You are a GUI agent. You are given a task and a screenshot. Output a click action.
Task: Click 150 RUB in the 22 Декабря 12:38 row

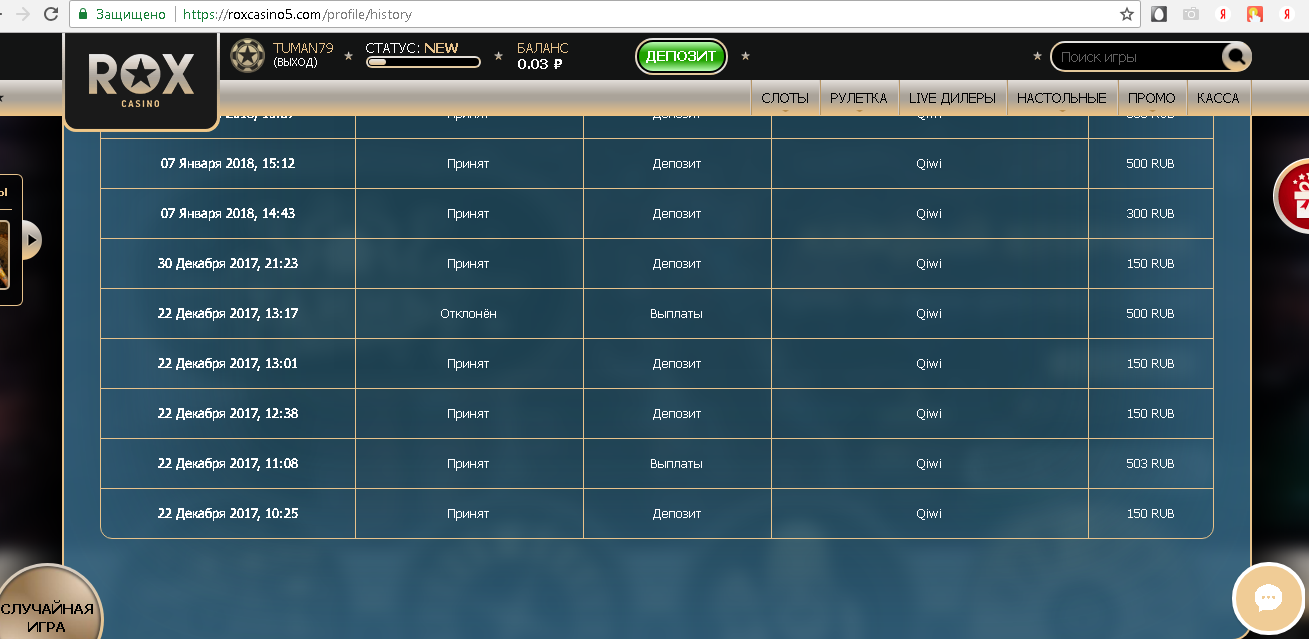(1150, 413)
